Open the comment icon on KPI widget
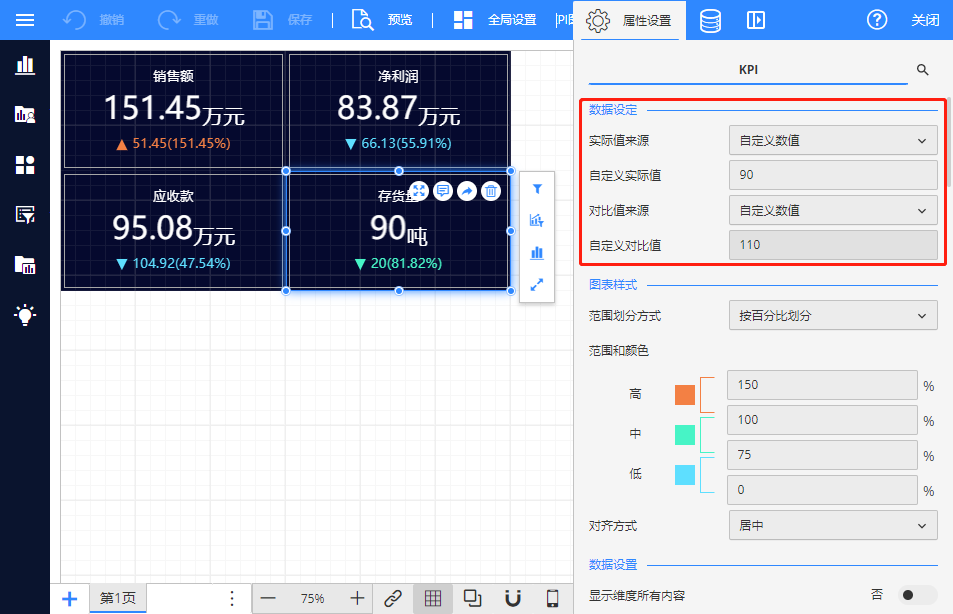Viewport: 953px width, 614px height. [x=443, y=191]
